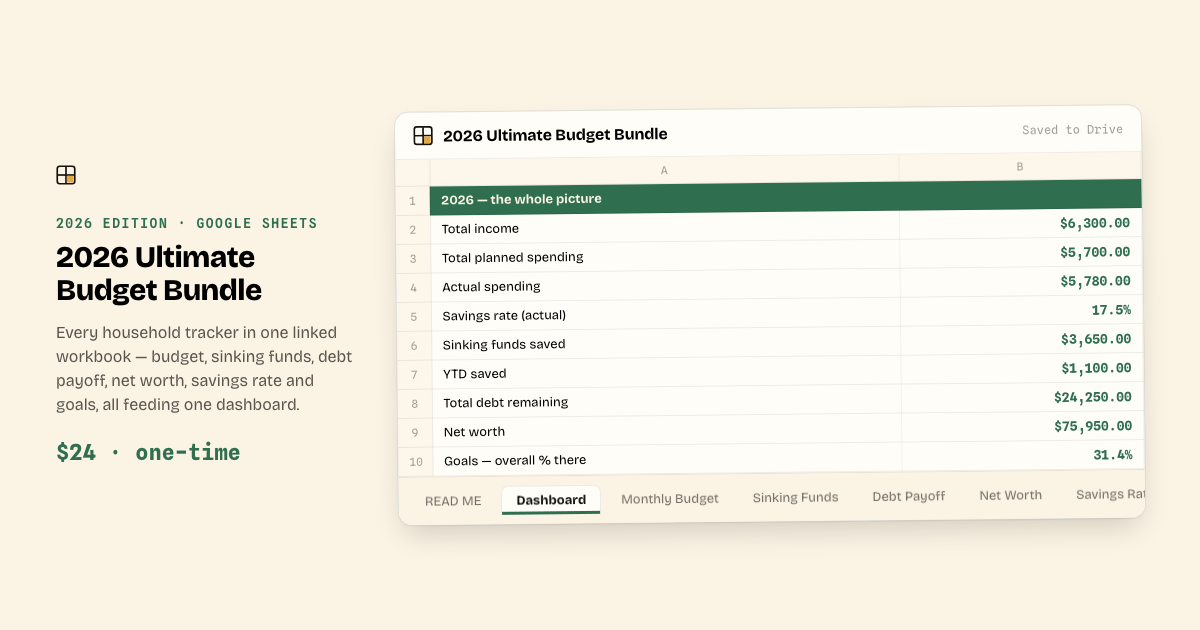This screenshot has width=1200, height=630.
Task: Click the $5,700.00 value
Action: (x=1021, y=253)
